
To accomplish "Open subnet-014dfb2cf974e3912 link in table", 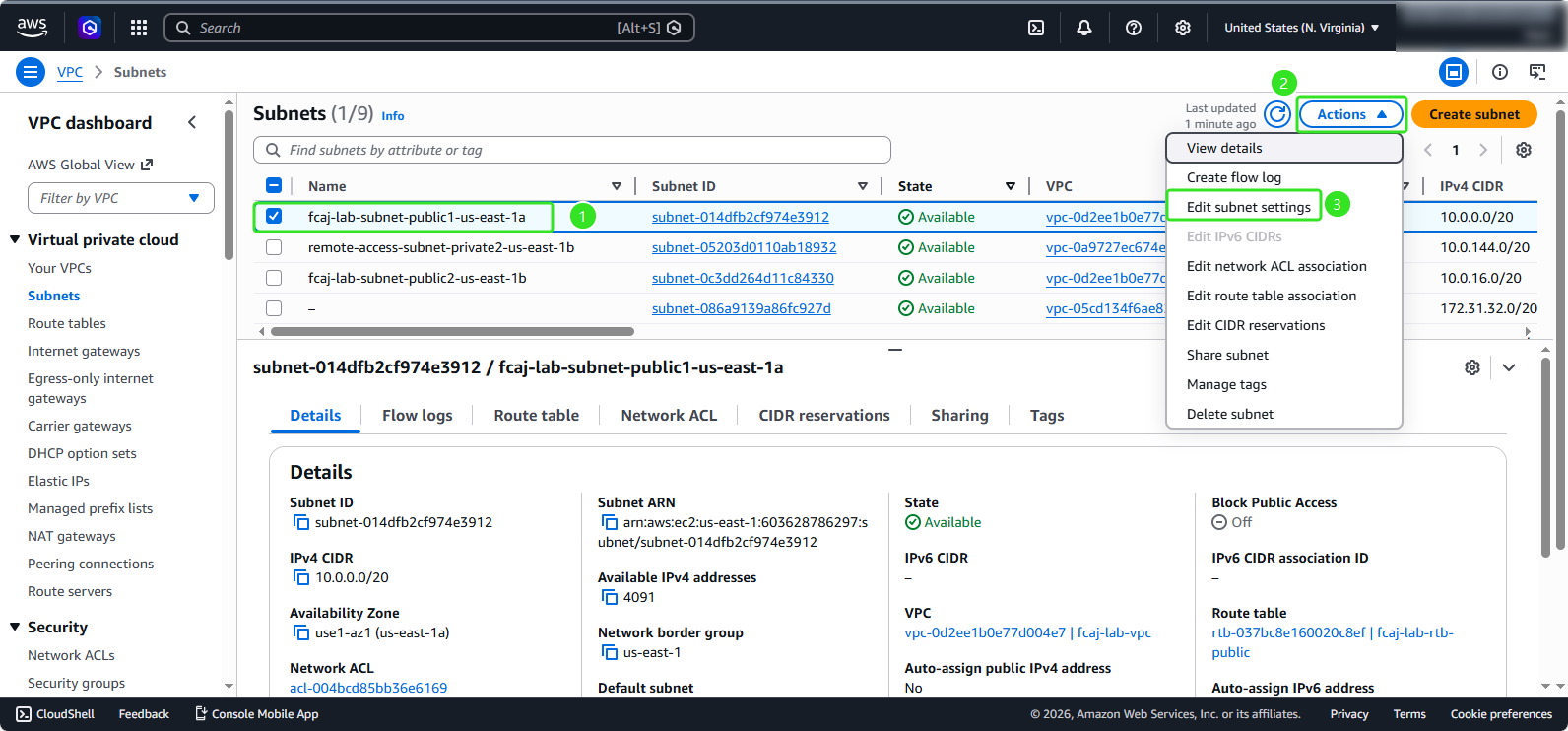I will (x=741, y=217).
